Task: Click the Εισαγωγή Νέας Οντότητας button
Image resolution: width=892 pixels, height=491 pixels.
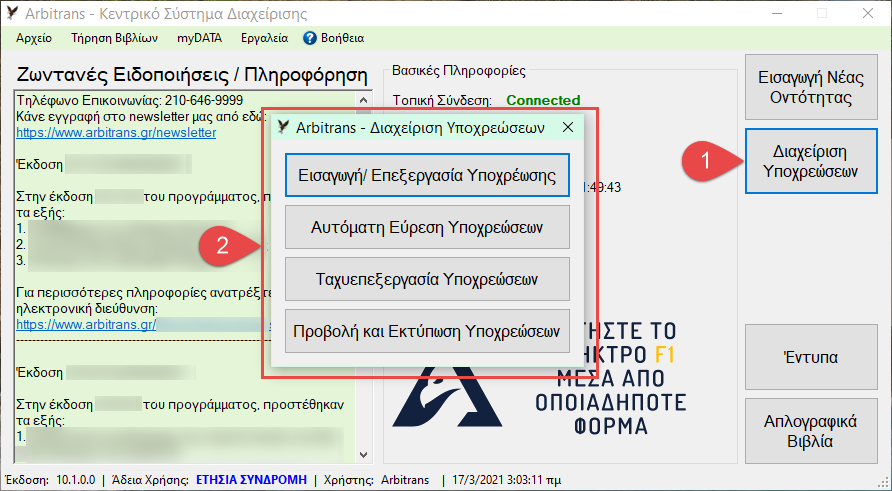Action: 811,87
